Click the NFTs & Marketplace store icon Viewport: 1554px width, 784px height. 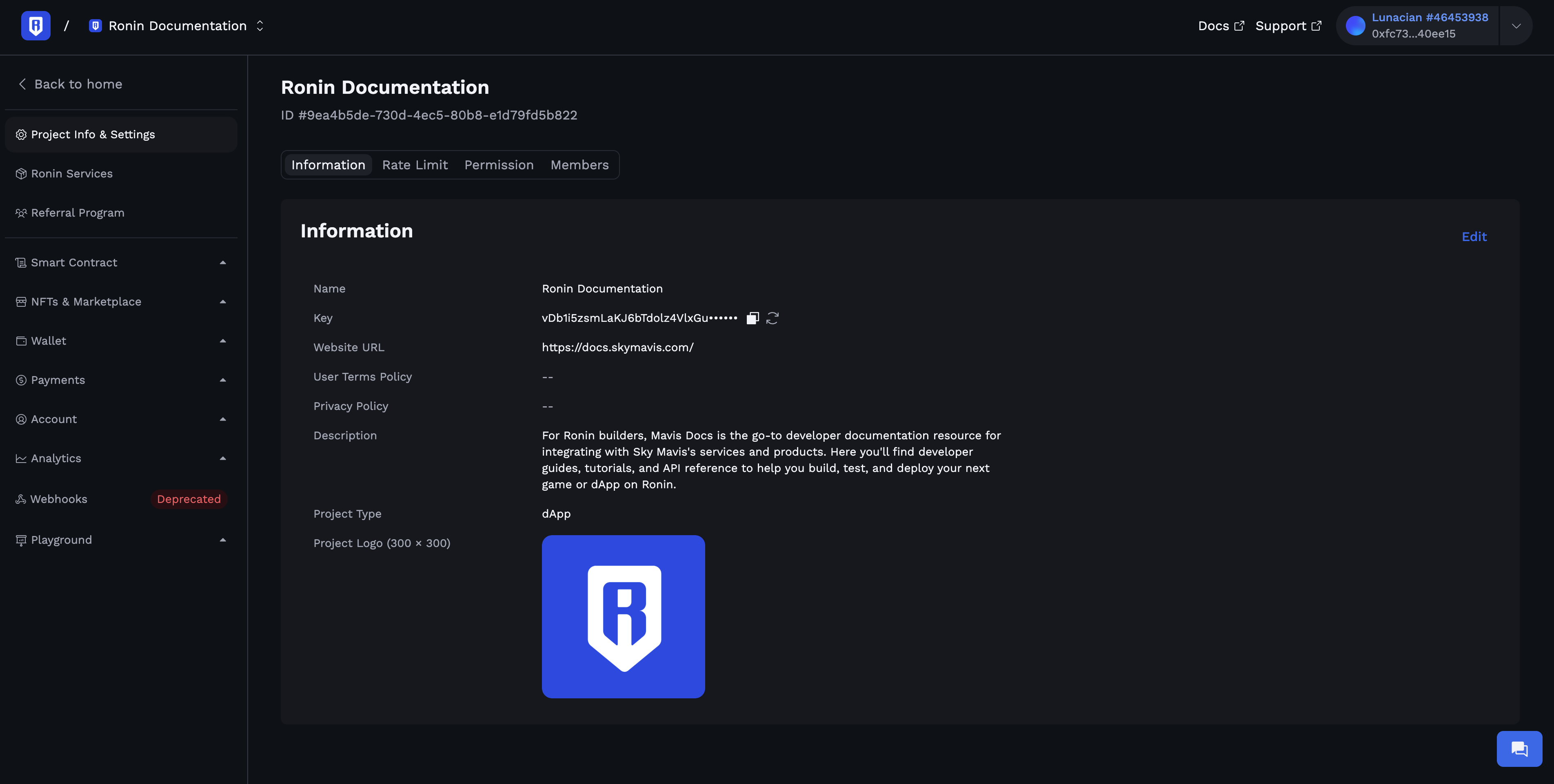[x=21, y=301]
